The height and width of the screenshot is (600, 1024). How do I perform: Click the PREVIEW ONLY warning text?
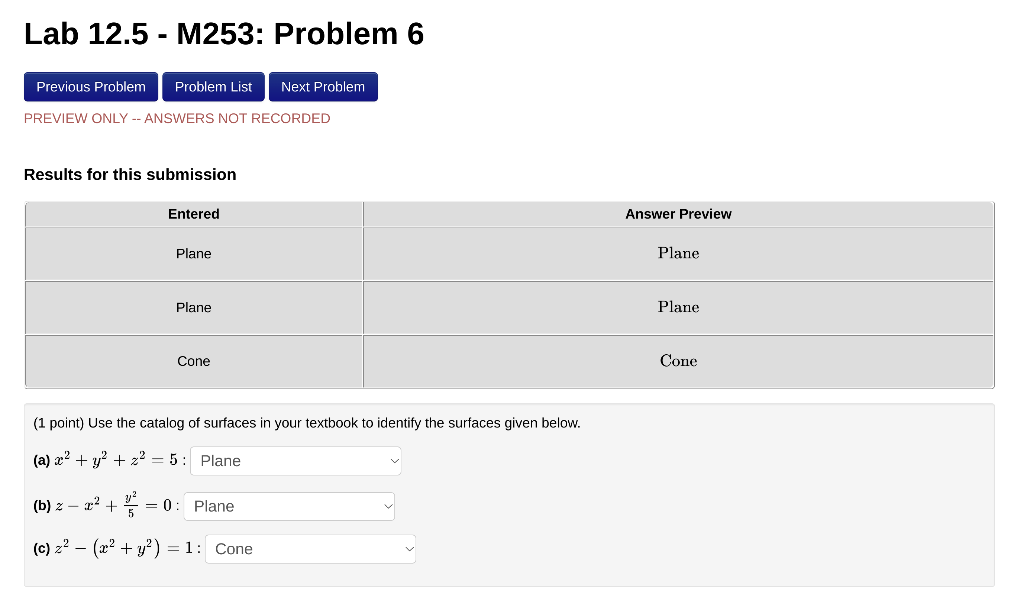pyautogui.click(x=177, y=118)
